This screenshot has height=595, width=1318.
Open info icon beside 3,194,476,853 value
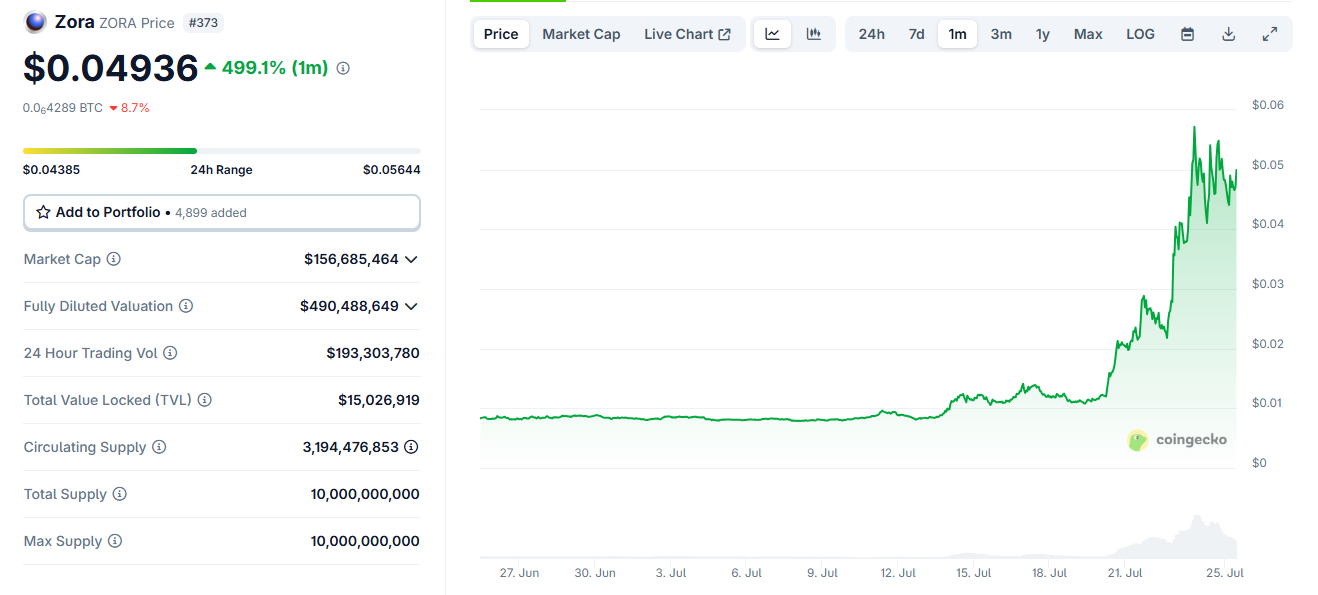411,447
